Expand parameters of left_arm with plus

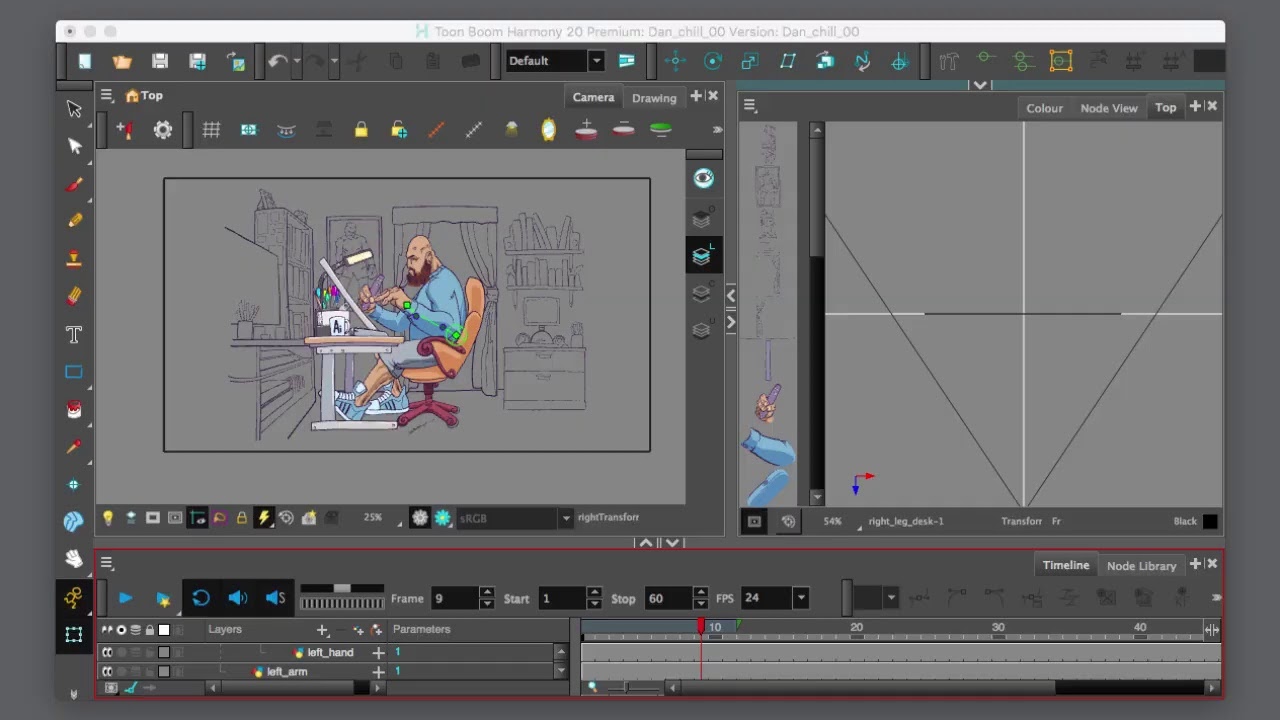pyautogui.click(x=378, y=671)
